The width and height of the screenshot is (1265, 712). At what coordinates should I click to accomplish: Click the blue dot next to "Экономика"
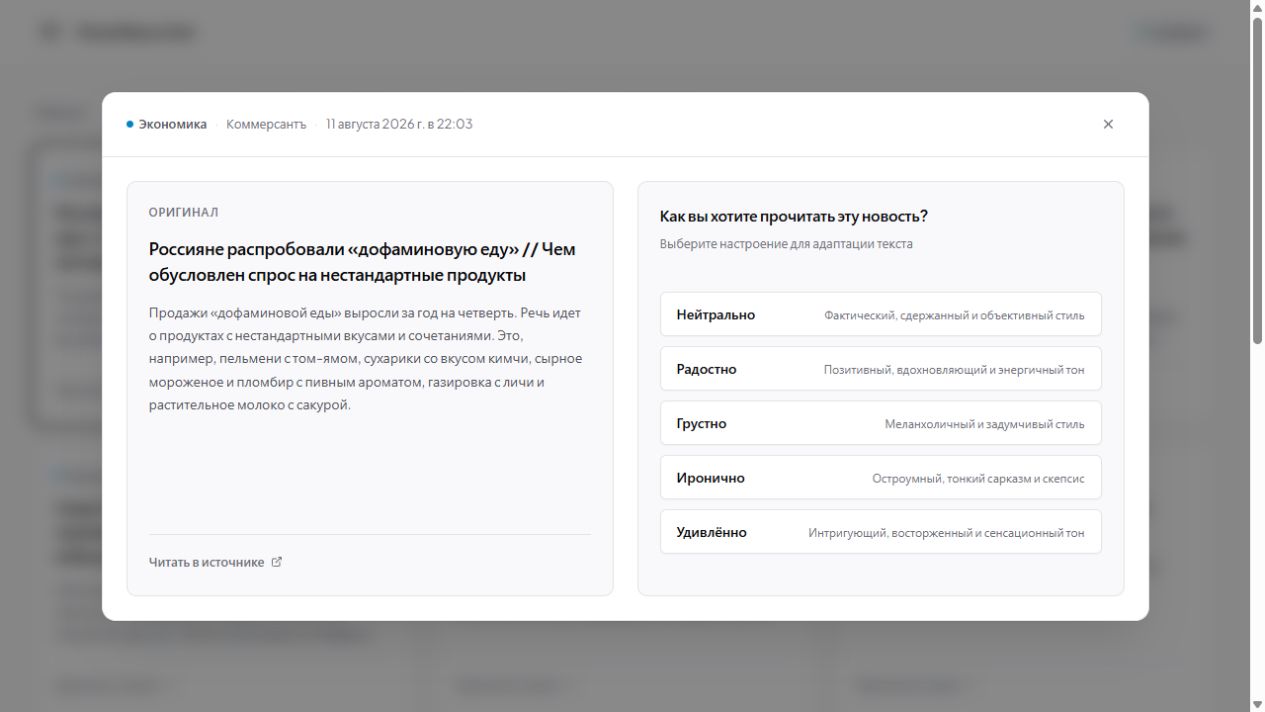click(130, 125)
